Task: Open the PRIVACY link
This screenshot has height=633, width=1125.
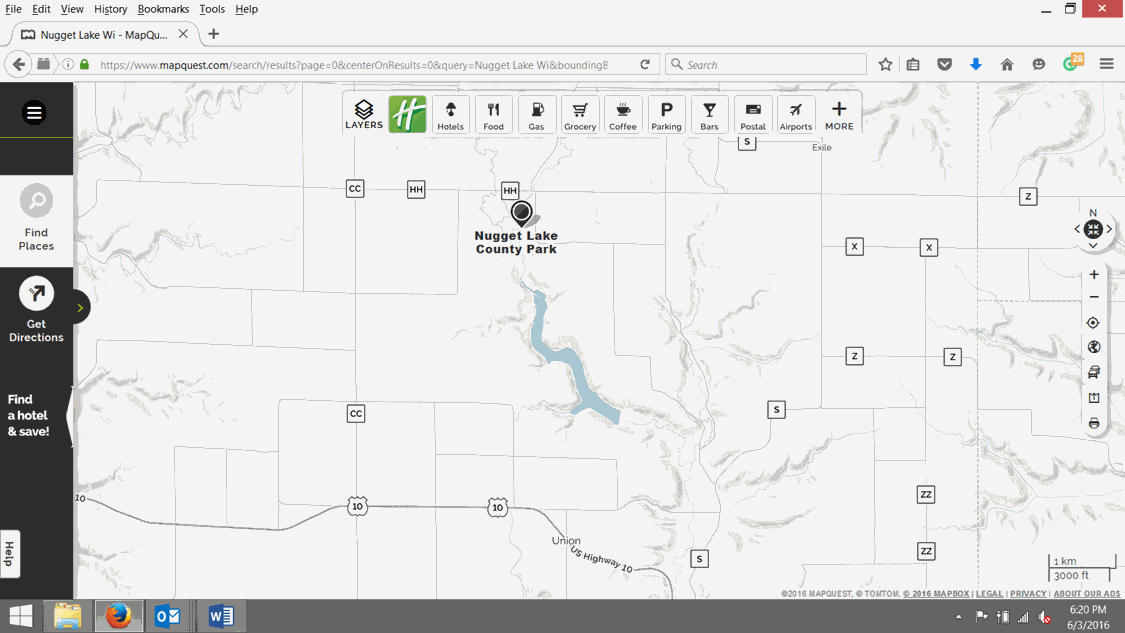Action: pos(1028,594)
